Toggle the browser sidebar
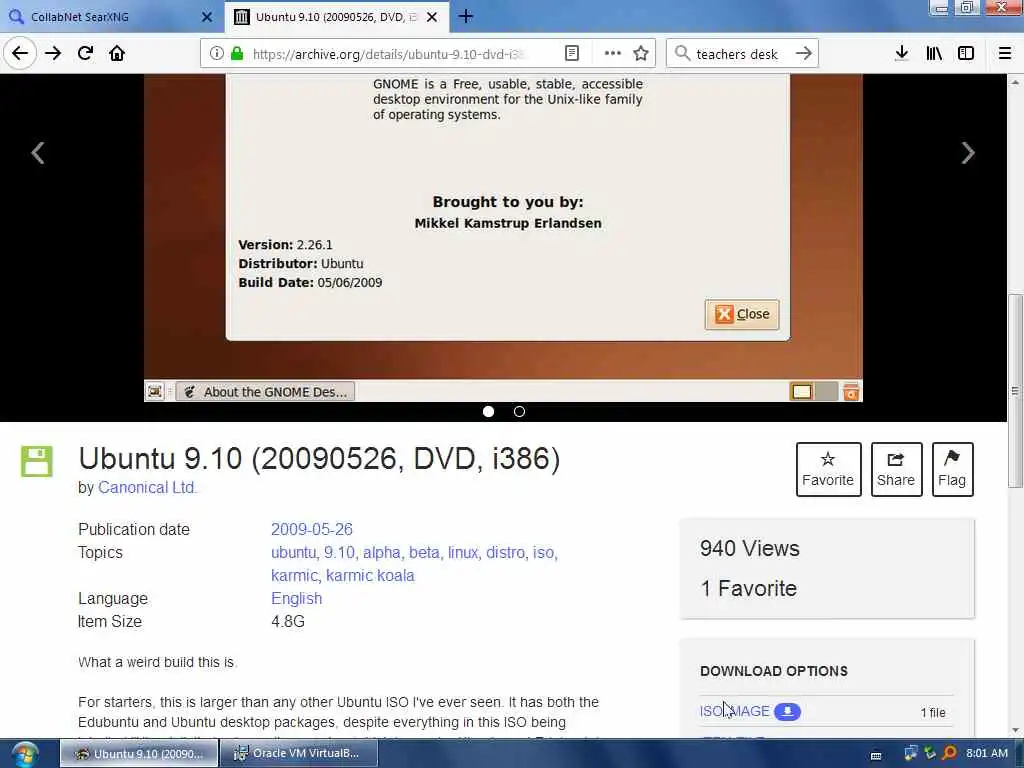The height and width of the screenshot is (768, 1024). pos(966,54)
